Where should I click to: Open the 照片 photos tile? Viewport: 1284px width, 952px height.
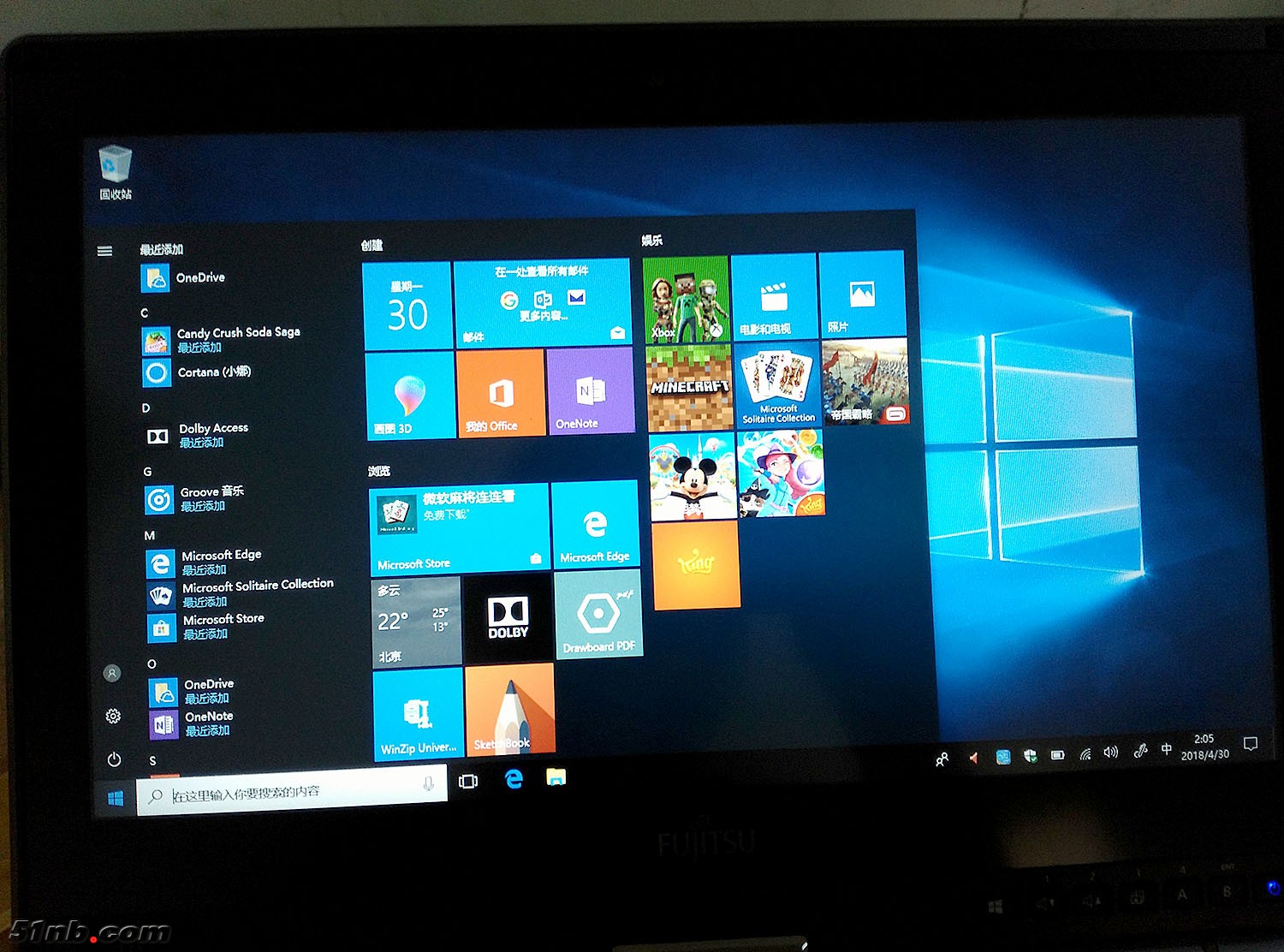pos(862,294)
